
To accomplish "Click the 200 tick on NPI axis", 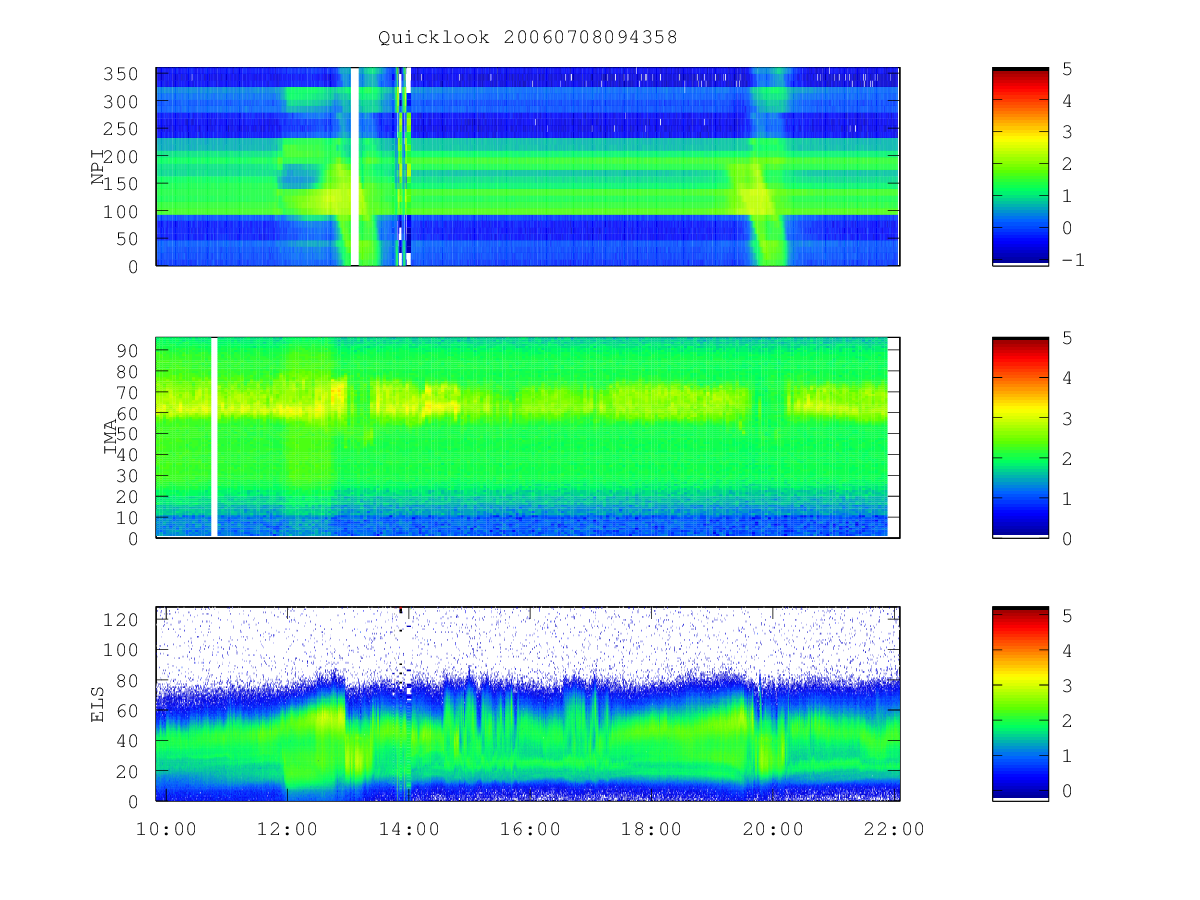I will click(123, 157).
